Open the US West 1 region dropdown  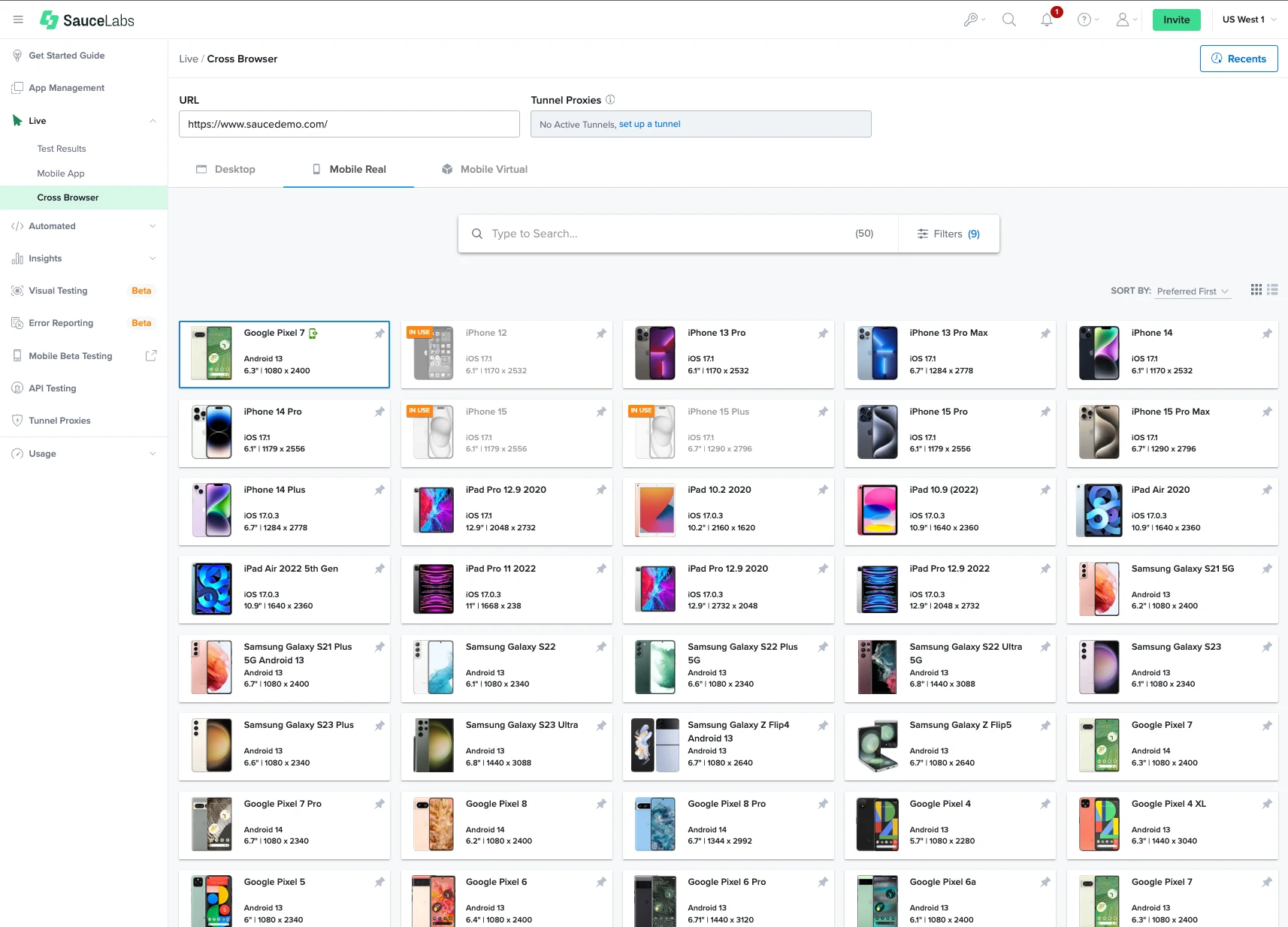[x=1249, y=20]
